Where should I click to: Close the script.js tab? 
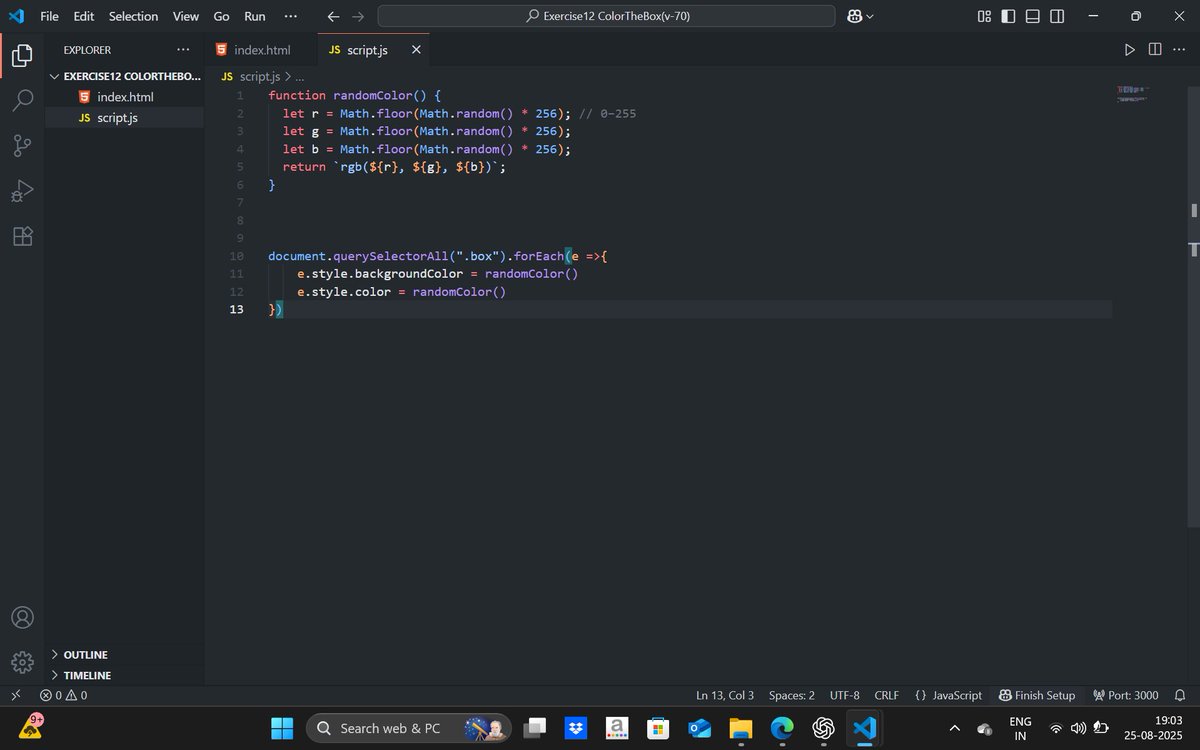click(416, 50)
